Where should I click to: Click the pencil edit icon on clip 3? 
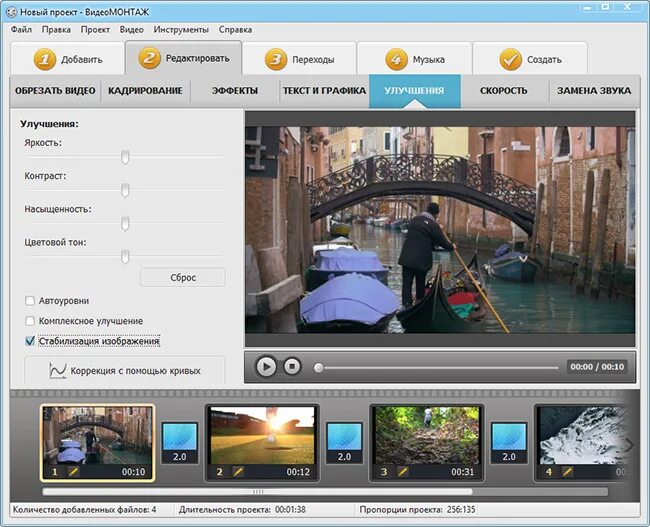(403, 471)
